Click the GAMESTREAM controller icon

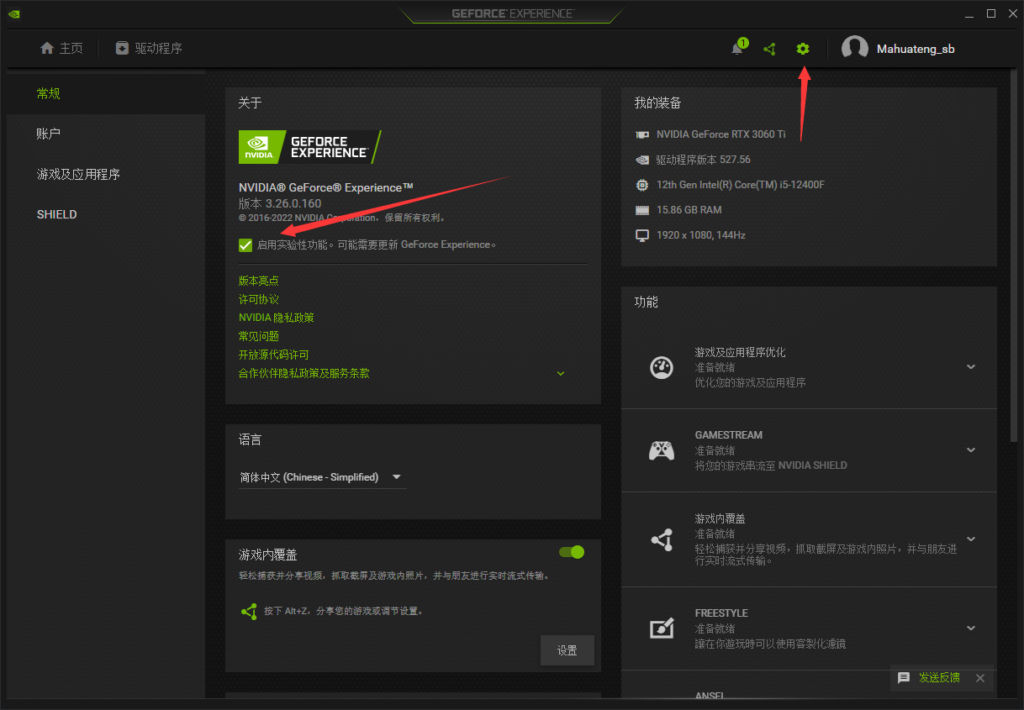[661, 450]
